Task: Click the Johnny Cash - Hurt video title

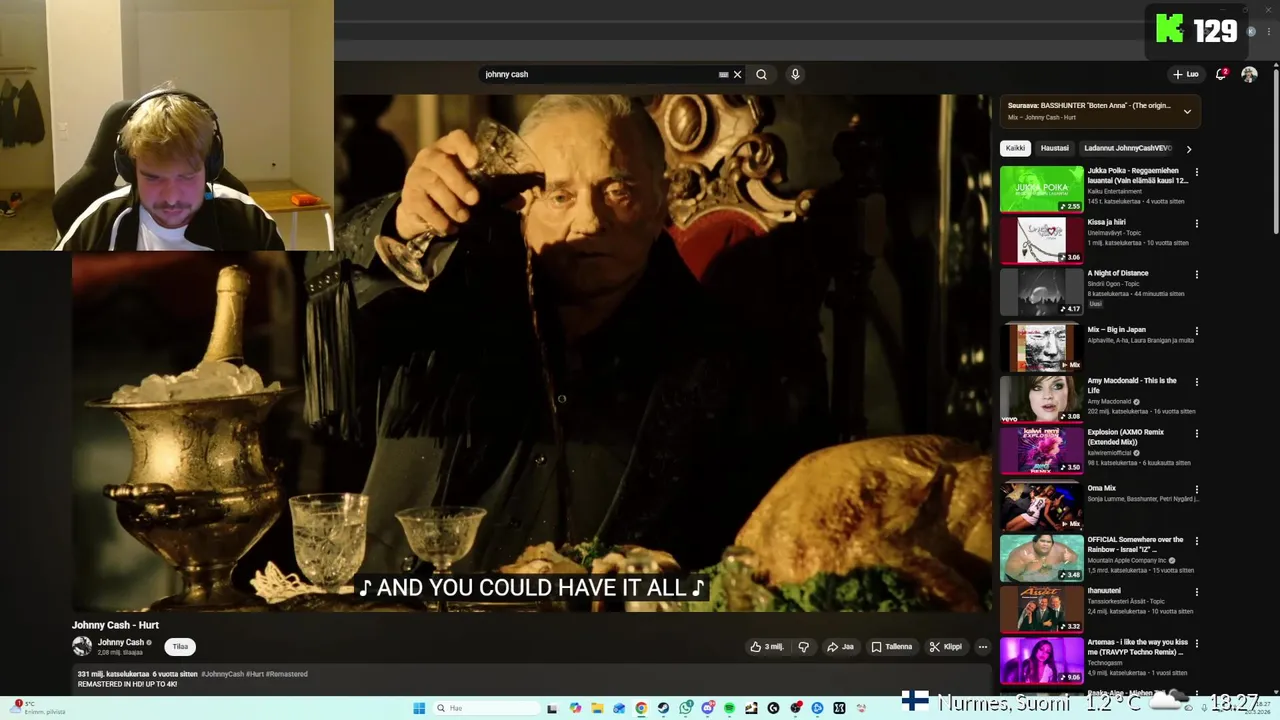Action: (x=115, y=625)
